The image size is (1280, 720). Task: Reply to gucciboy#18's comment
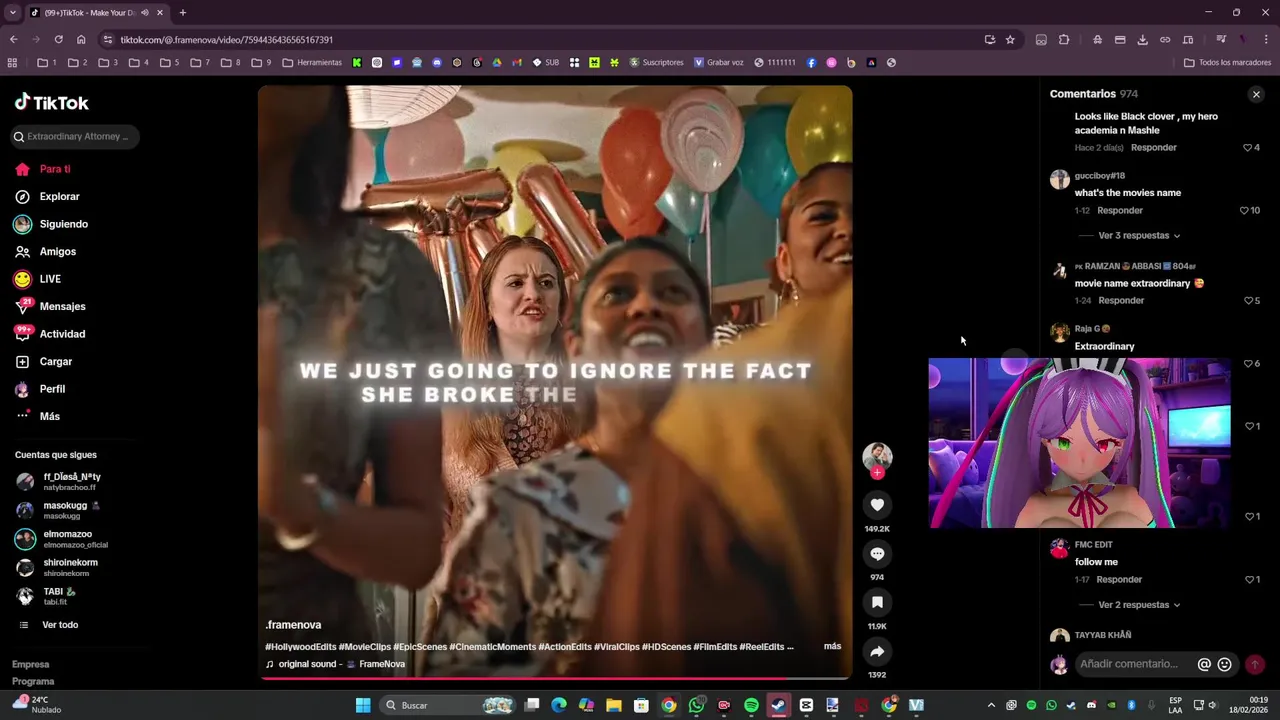pyautogui.click(x=1120, y=211)
